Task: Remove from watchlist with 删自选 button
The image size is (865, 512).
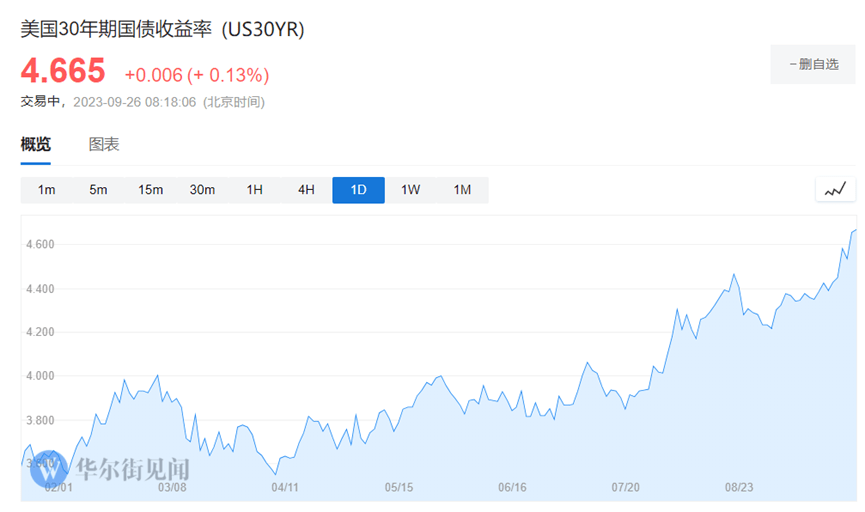Action: [813, 64]
